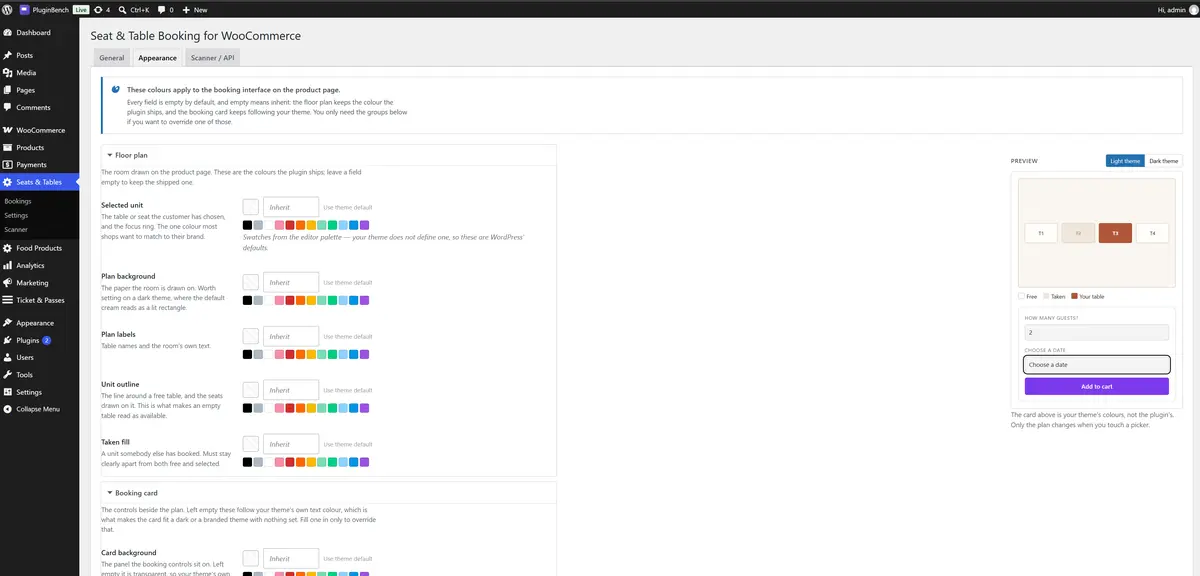This screenshot has height=576, width=1200.
Task: Open the Food Products menu
Action: [40, 248]
